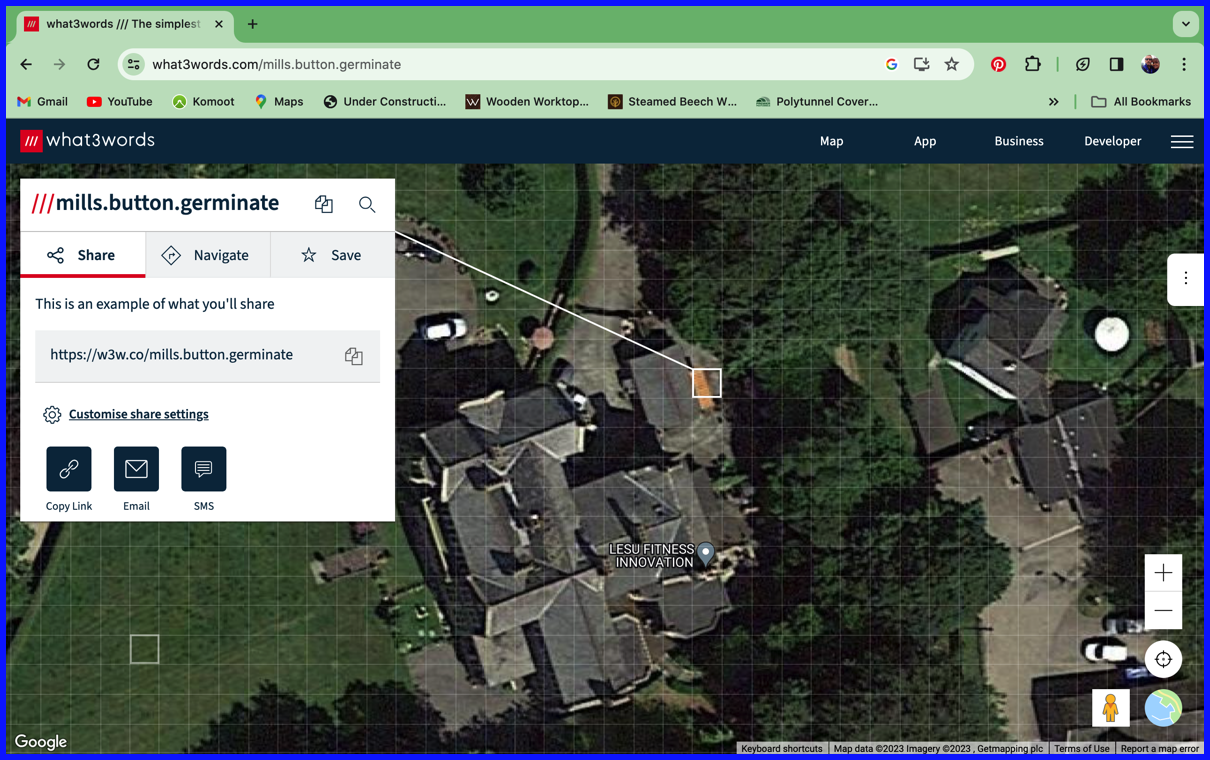The image size is (1210, 760).
Task: Share via Email icon
Action: (x=136, y=469)
